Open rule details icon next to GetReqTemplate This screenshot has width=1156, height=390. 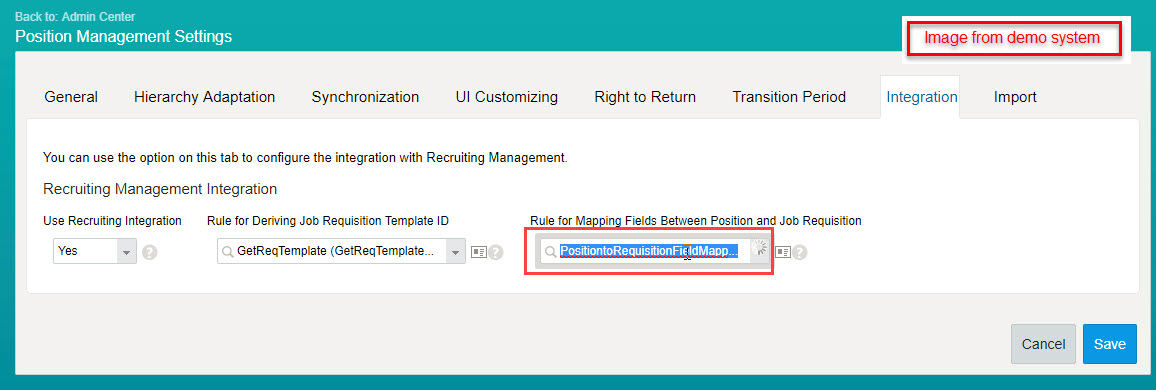478,252
